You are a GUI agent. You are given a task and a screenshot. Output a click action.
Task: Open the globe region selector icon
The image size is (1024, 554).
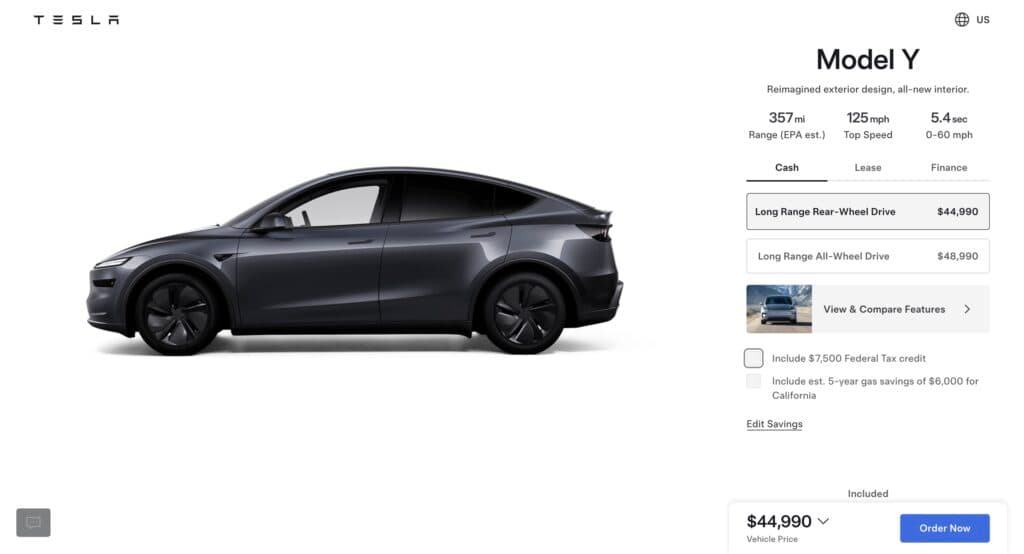tap(961, 20)
